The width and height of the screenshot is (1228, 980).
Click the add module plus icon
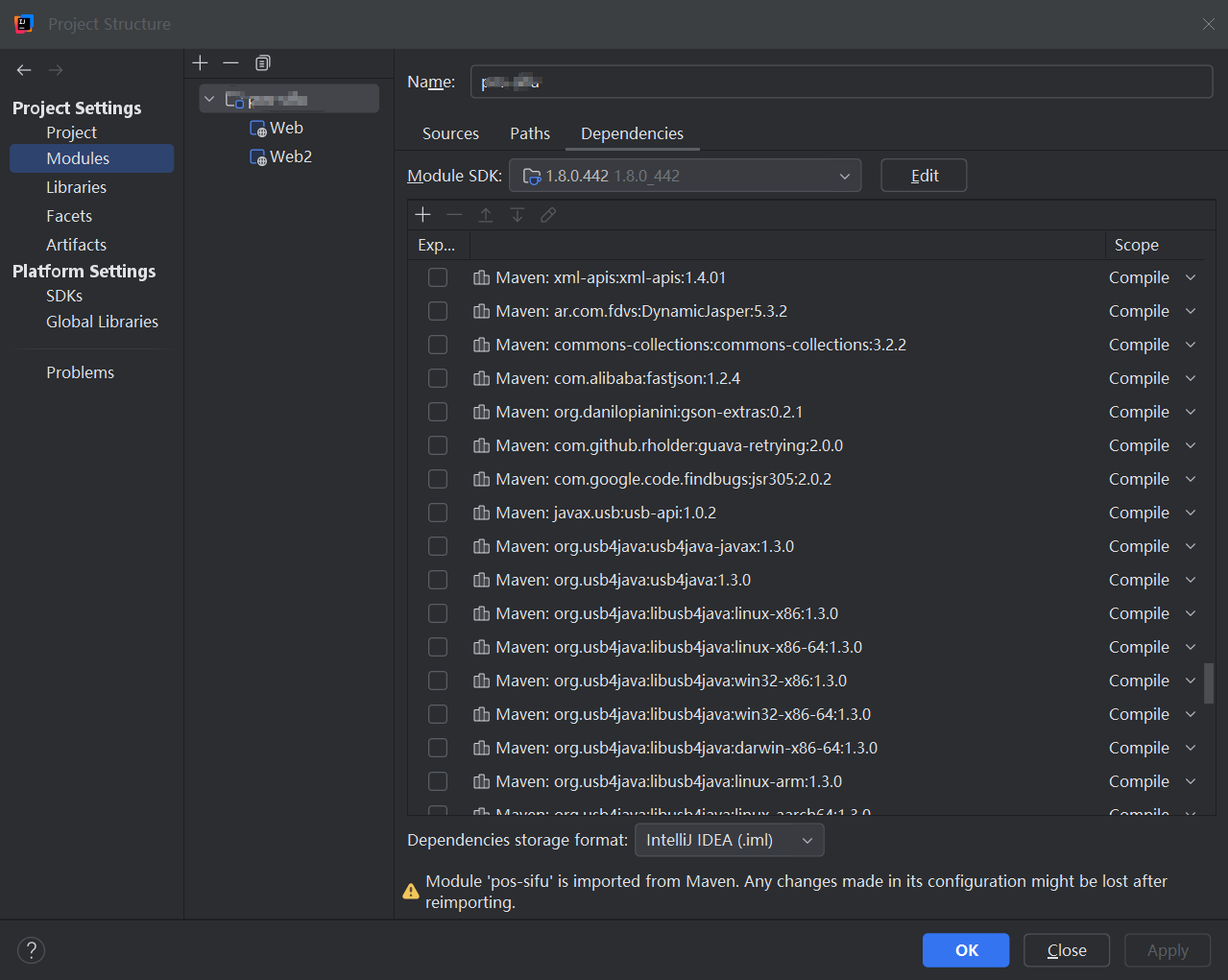pos(200,63)
